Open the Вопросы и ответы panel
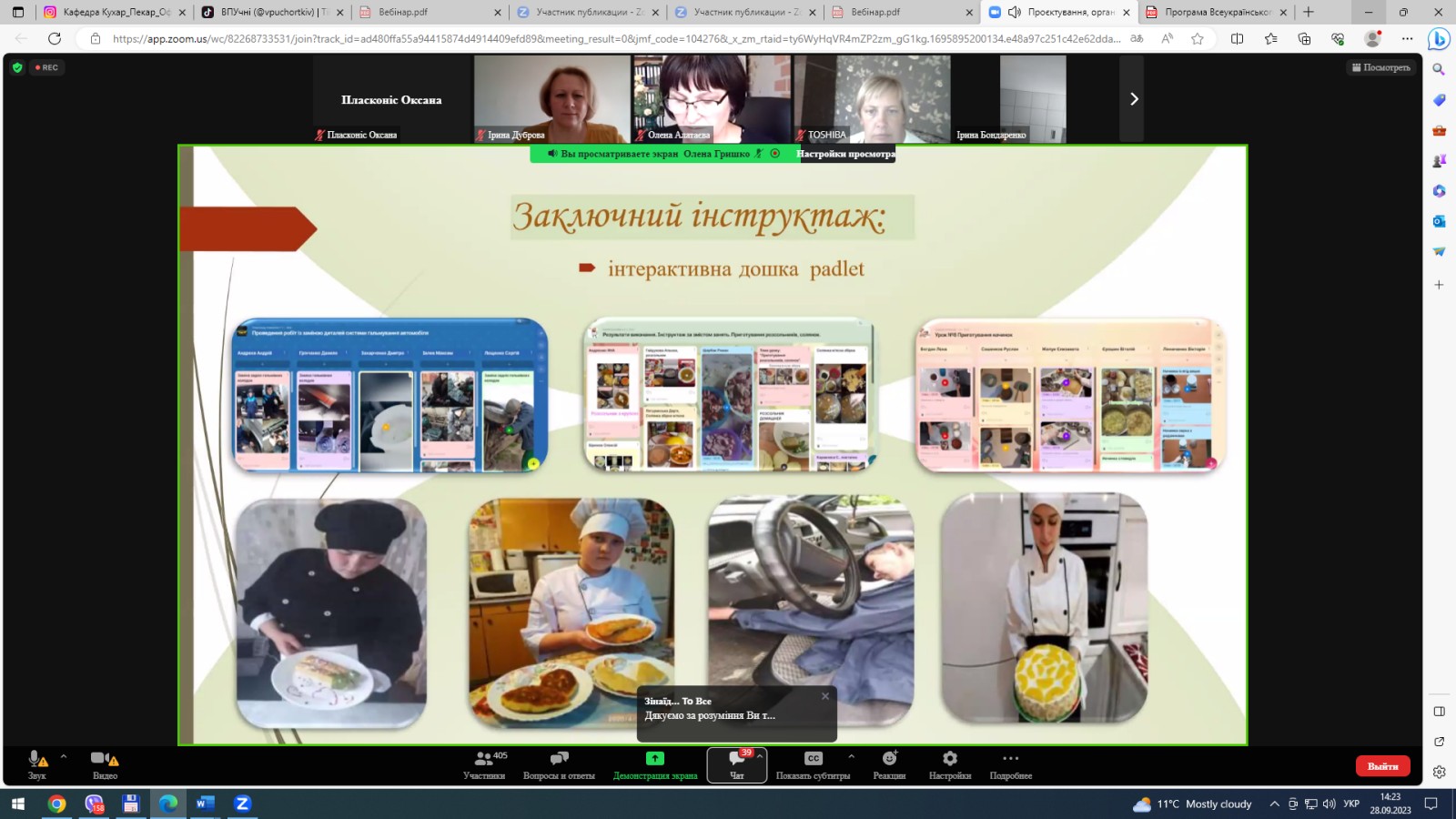This screenshot has height=819, width=1456. point(559,764)
